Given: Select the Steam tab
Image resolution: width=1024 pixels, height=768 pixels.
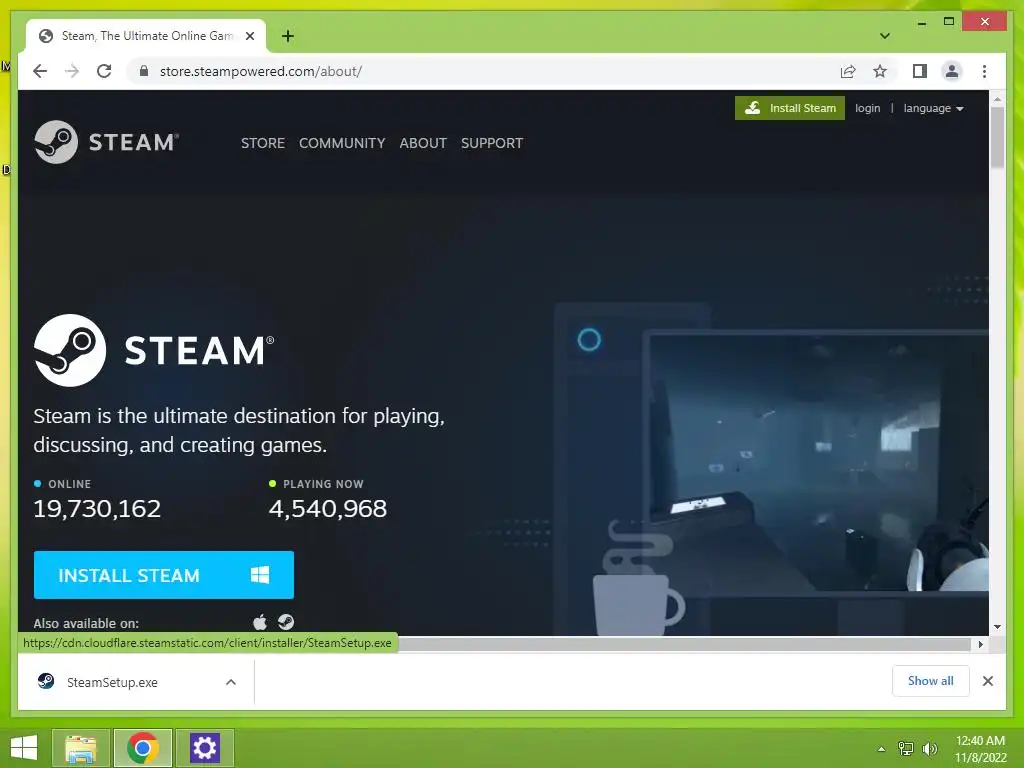Looking at the screenshot, I should point(146,36).
